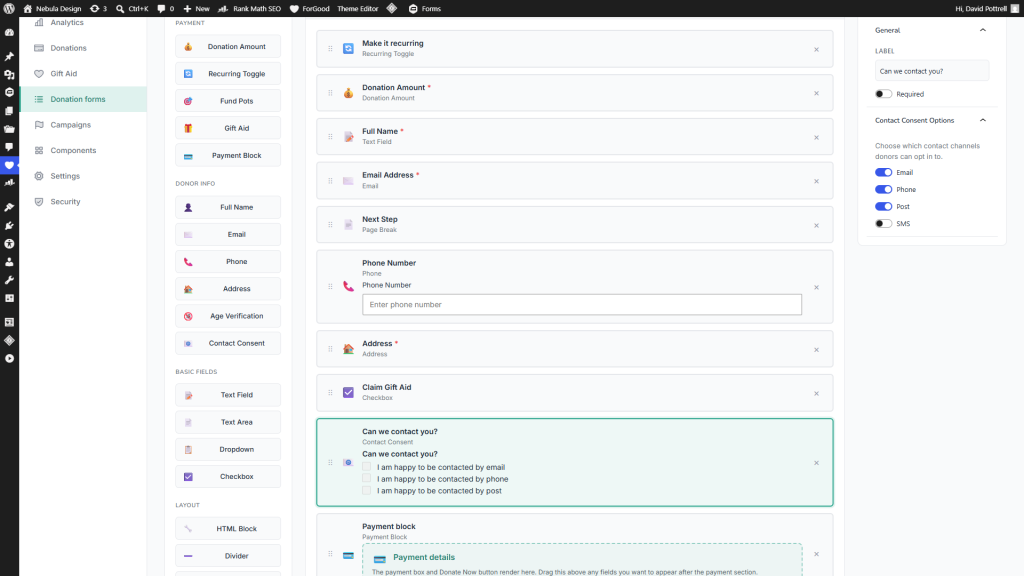Click the dashboard icon in left admin rail

9,32
